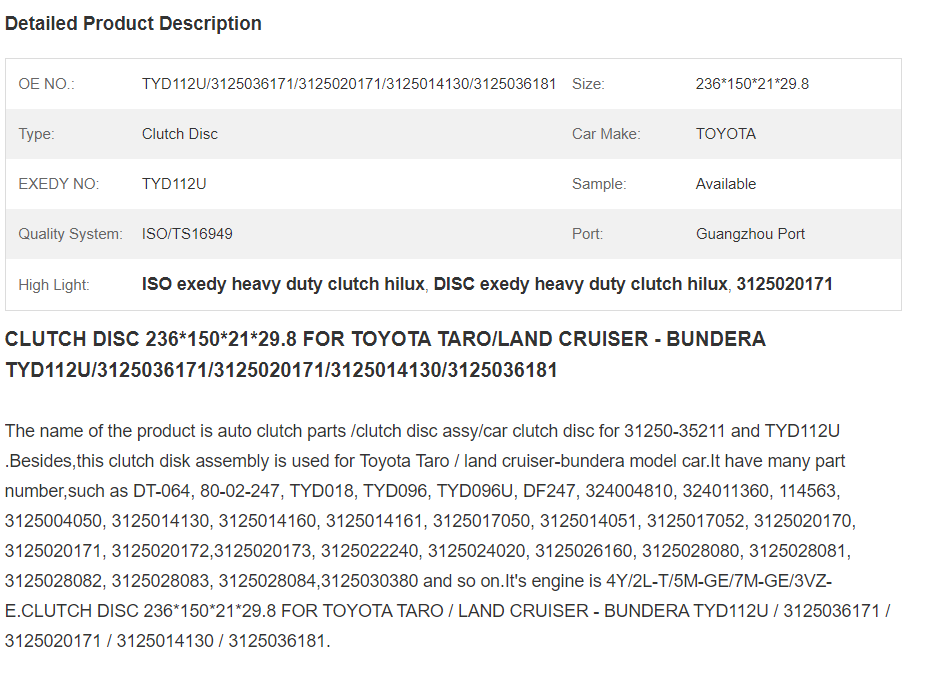This screenshot has width=937, height=694.
Task: Click the Sample: label
Action: [x=599, y=184]
